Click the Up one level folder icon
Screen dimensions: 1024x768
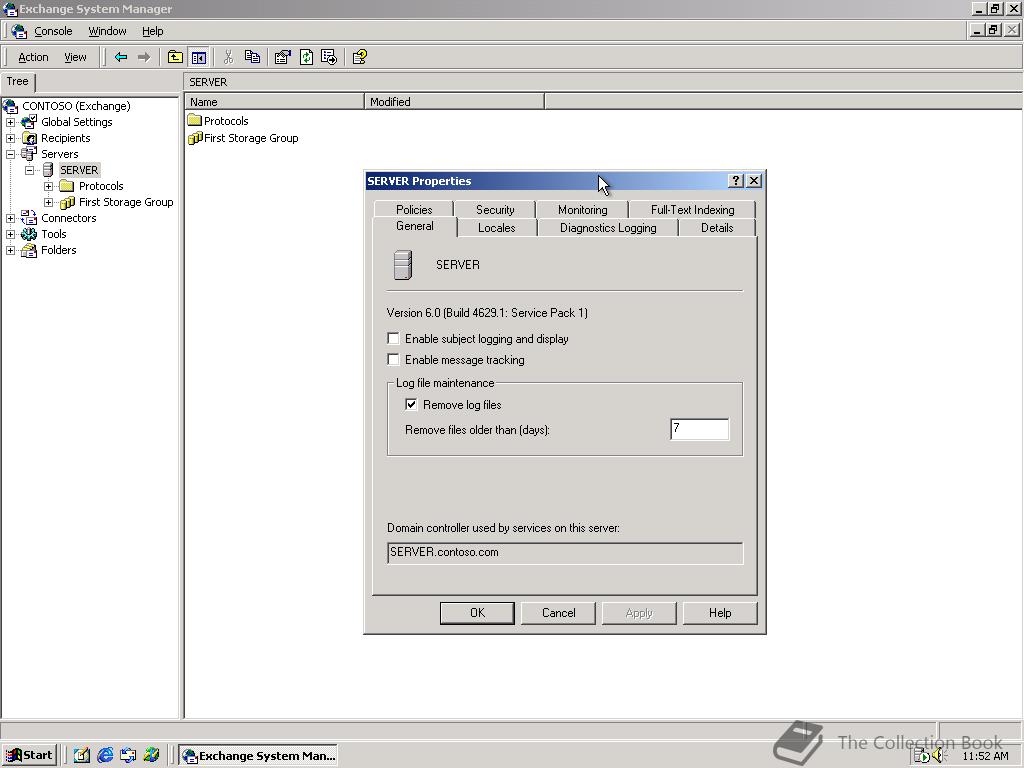coord(175,57)
